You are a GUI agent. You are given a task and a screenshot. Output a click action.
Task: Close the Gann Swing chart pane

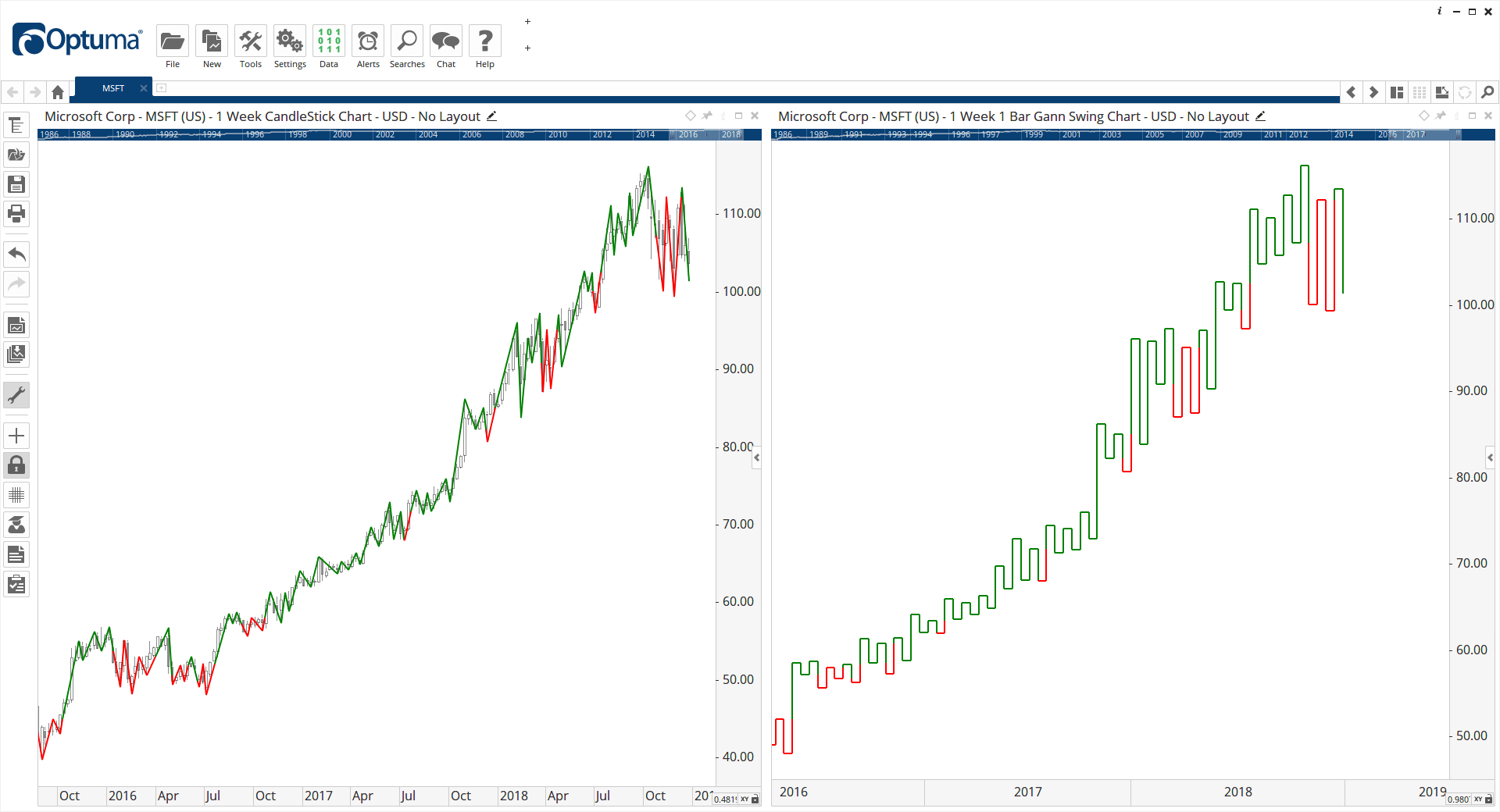(x=1488, y=116)
